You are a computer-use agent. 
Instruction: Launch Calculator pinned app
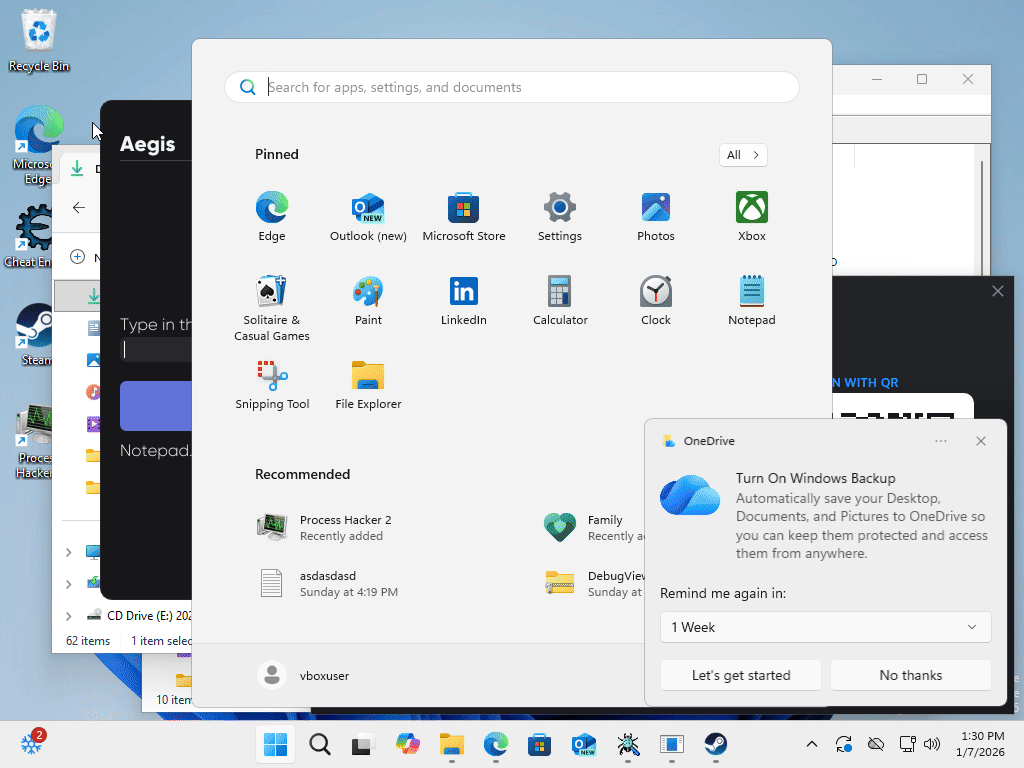coord(560,300)
